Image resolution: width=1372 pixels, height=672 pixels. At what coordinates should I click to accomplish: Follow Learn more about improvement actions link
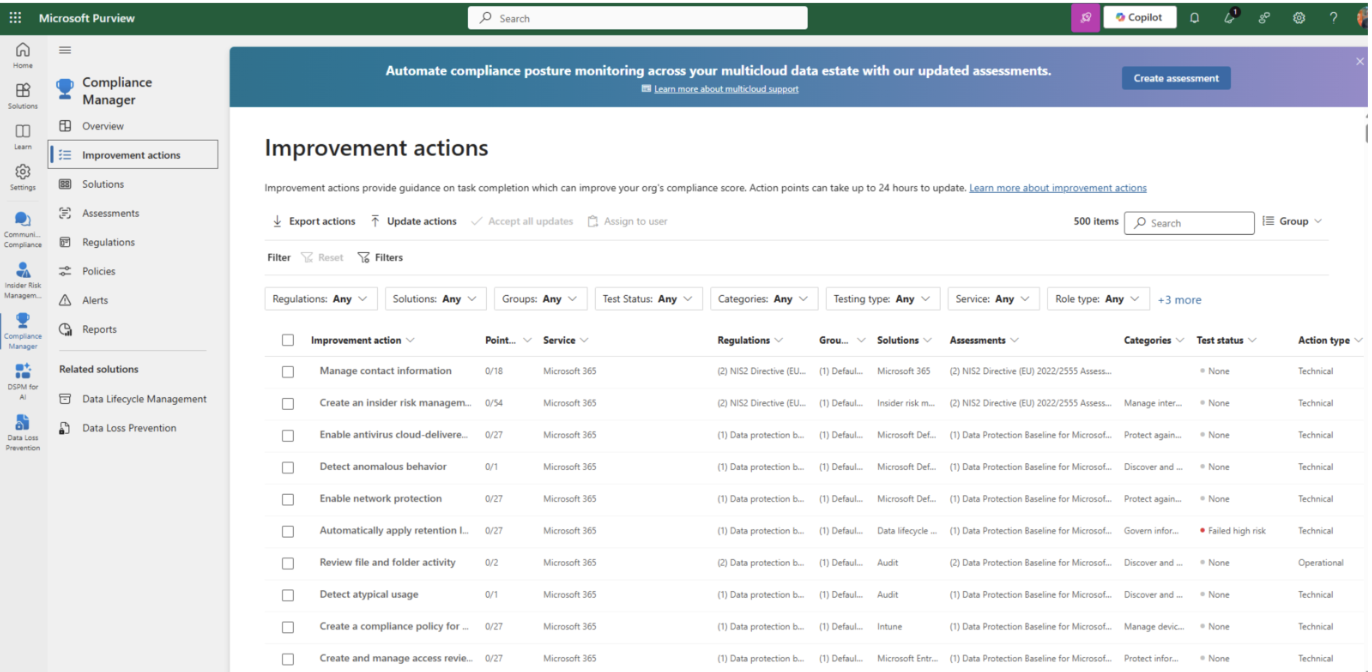coord(1058,188)
